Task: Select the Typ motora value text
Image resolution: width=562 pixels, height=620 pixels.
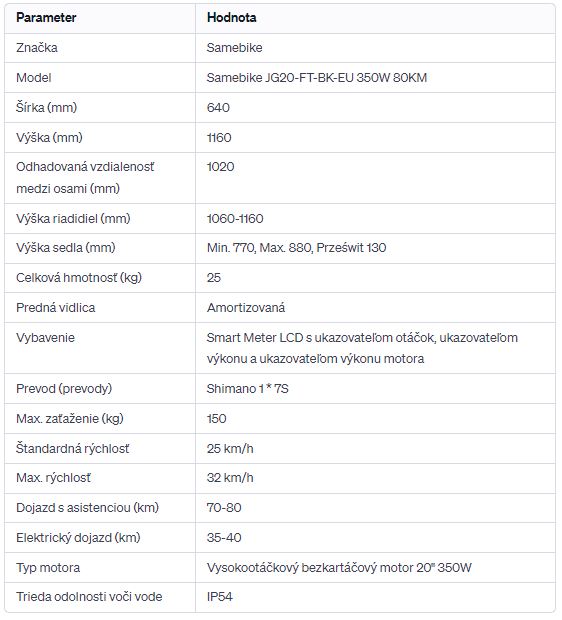Action: 339,568
